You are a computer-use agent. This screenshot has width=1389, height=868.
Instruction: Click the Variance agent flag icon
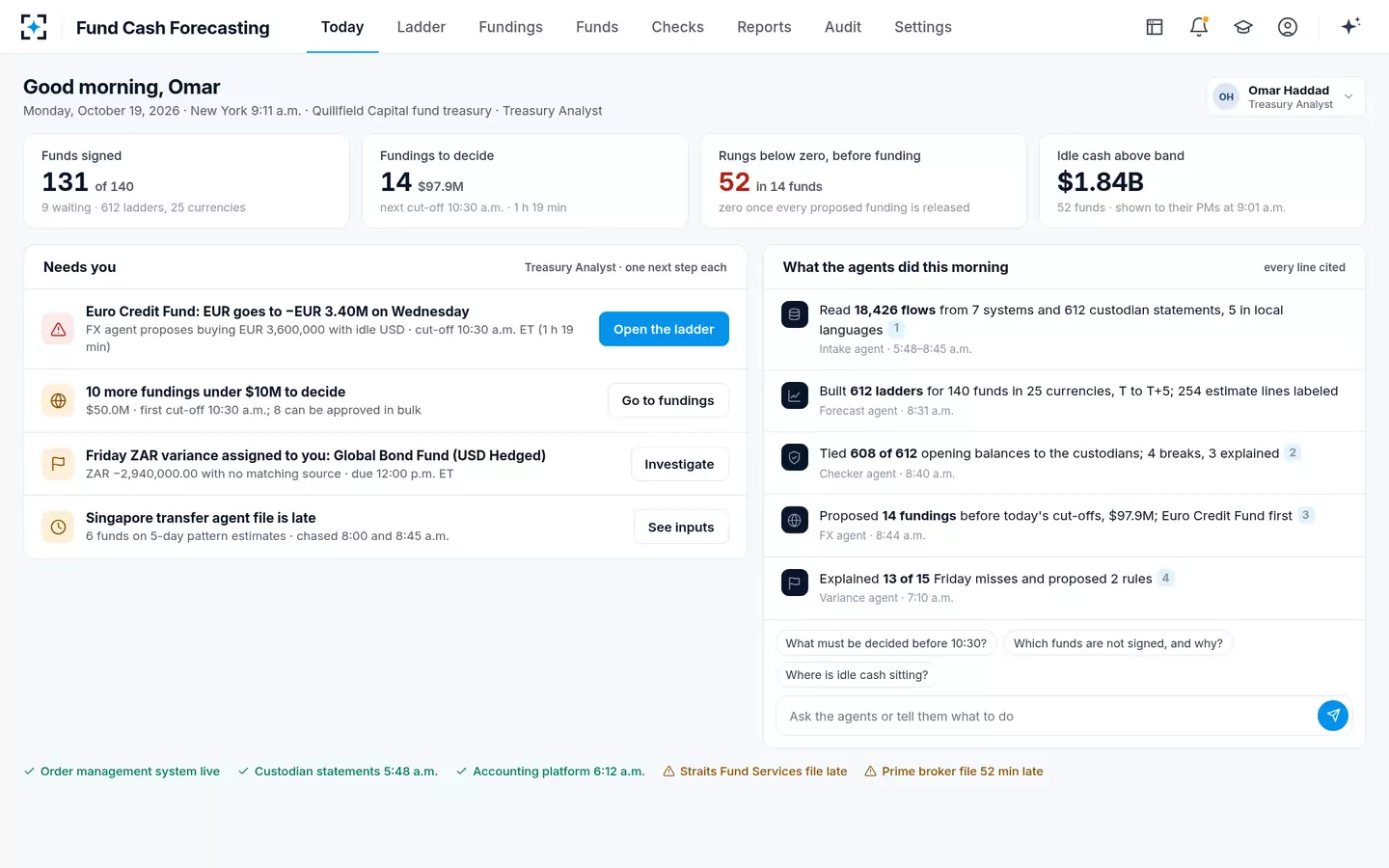795,583
